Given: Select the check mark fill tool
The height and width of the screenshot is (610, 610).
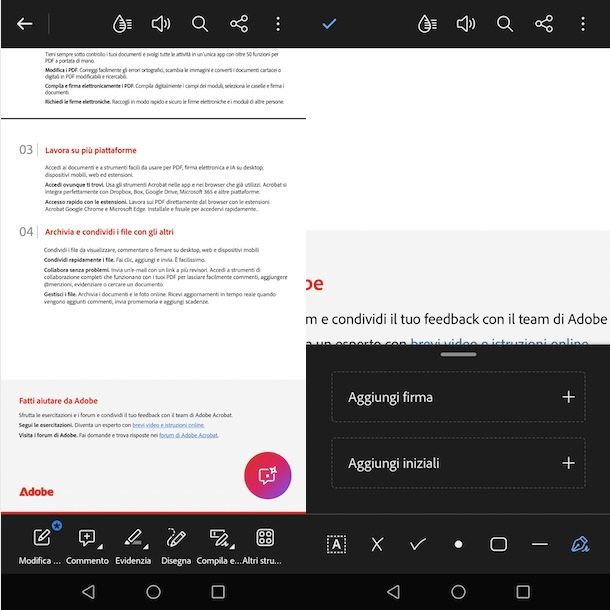Looking at the screenshot, I should coord(418,544).
